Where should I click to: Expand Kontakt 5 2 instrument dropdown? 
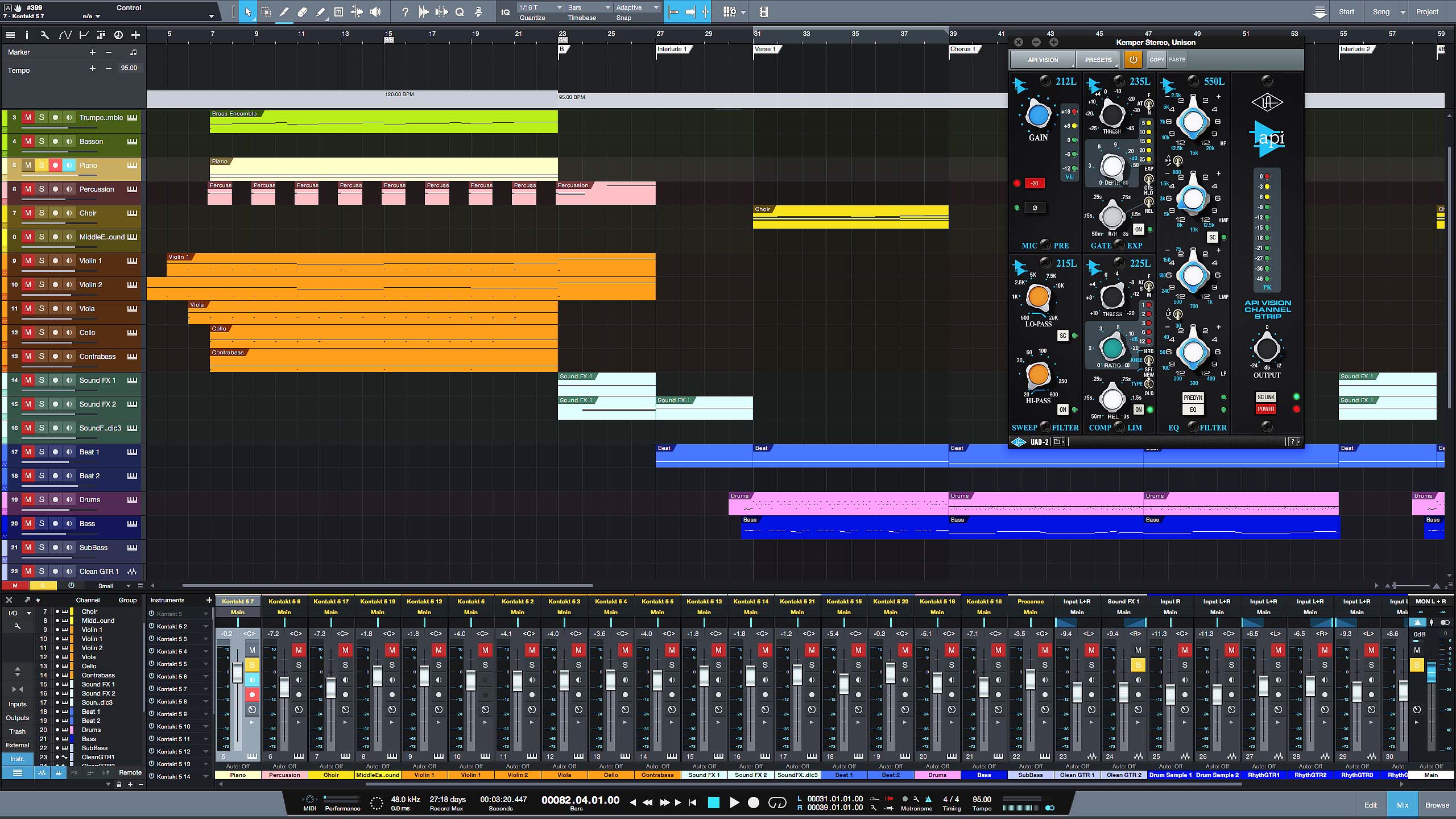[x=205, y=626]
